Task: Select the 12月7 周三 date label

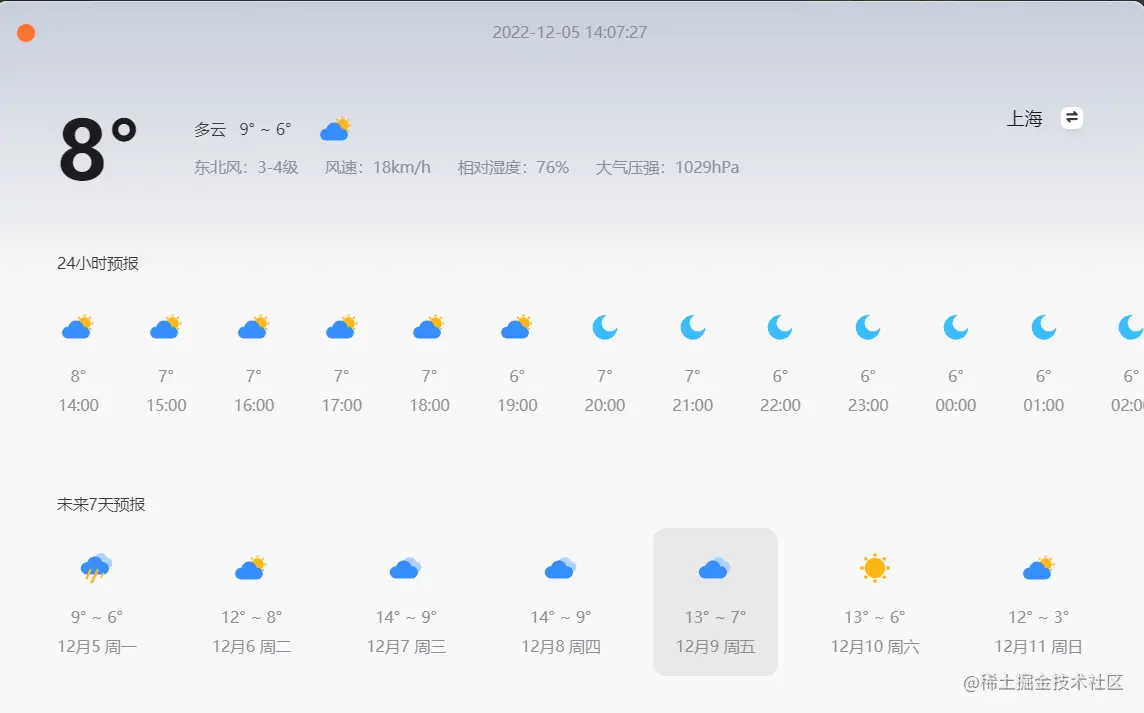Action: (x=406, y=647)
